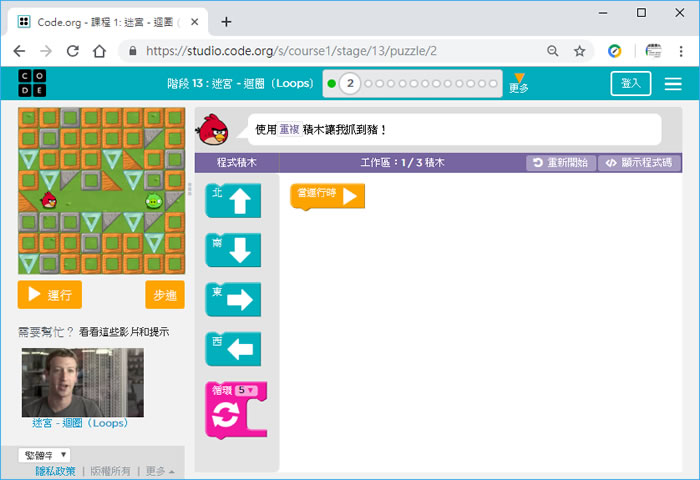
Task: Choose the West (西) left-arrow block
Action: [x=233, y=349]
